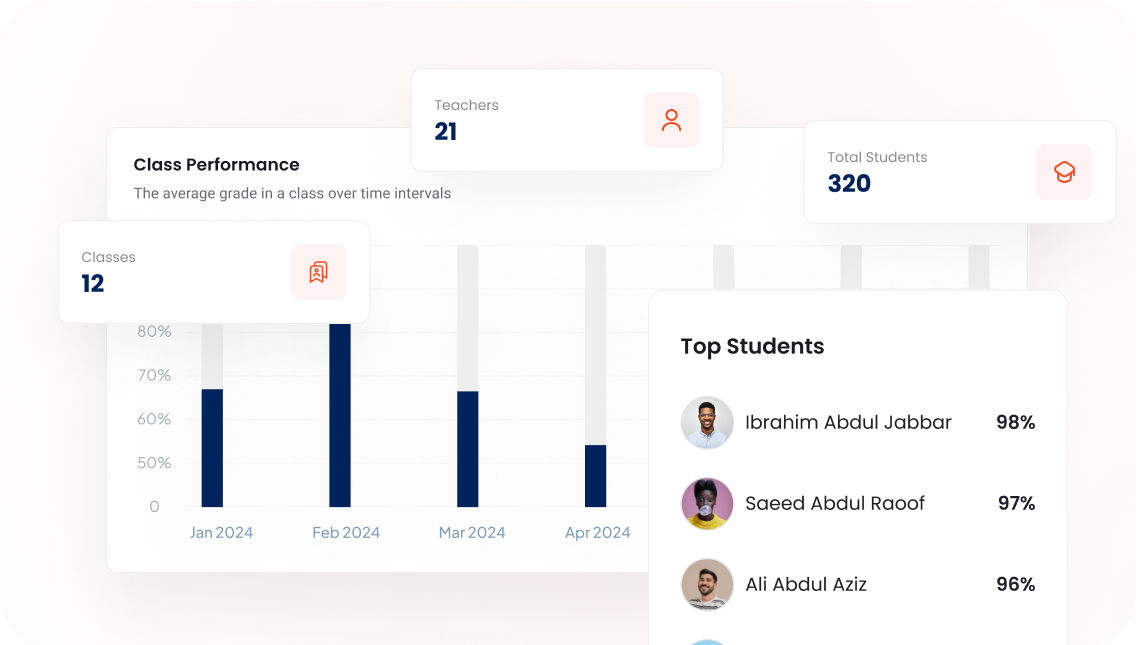Click Ibrahim Abdul Jabbar's avatar
The width and height of the screenshot is (1136, 645).
tap(707, 423)
